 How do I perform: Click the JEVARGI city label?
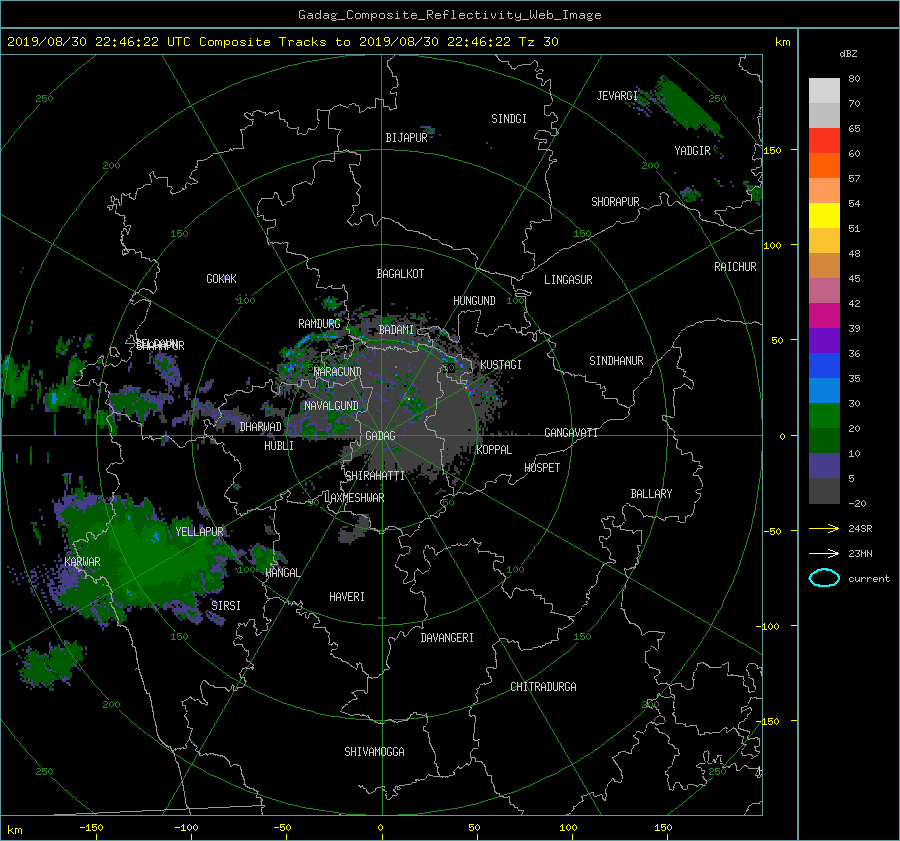coord(617,96)
